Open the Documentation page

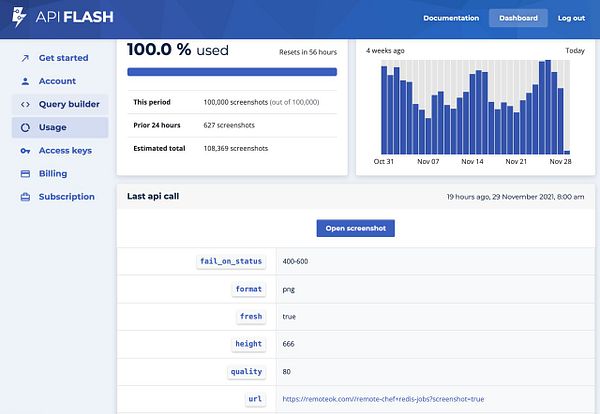point(451,18)
